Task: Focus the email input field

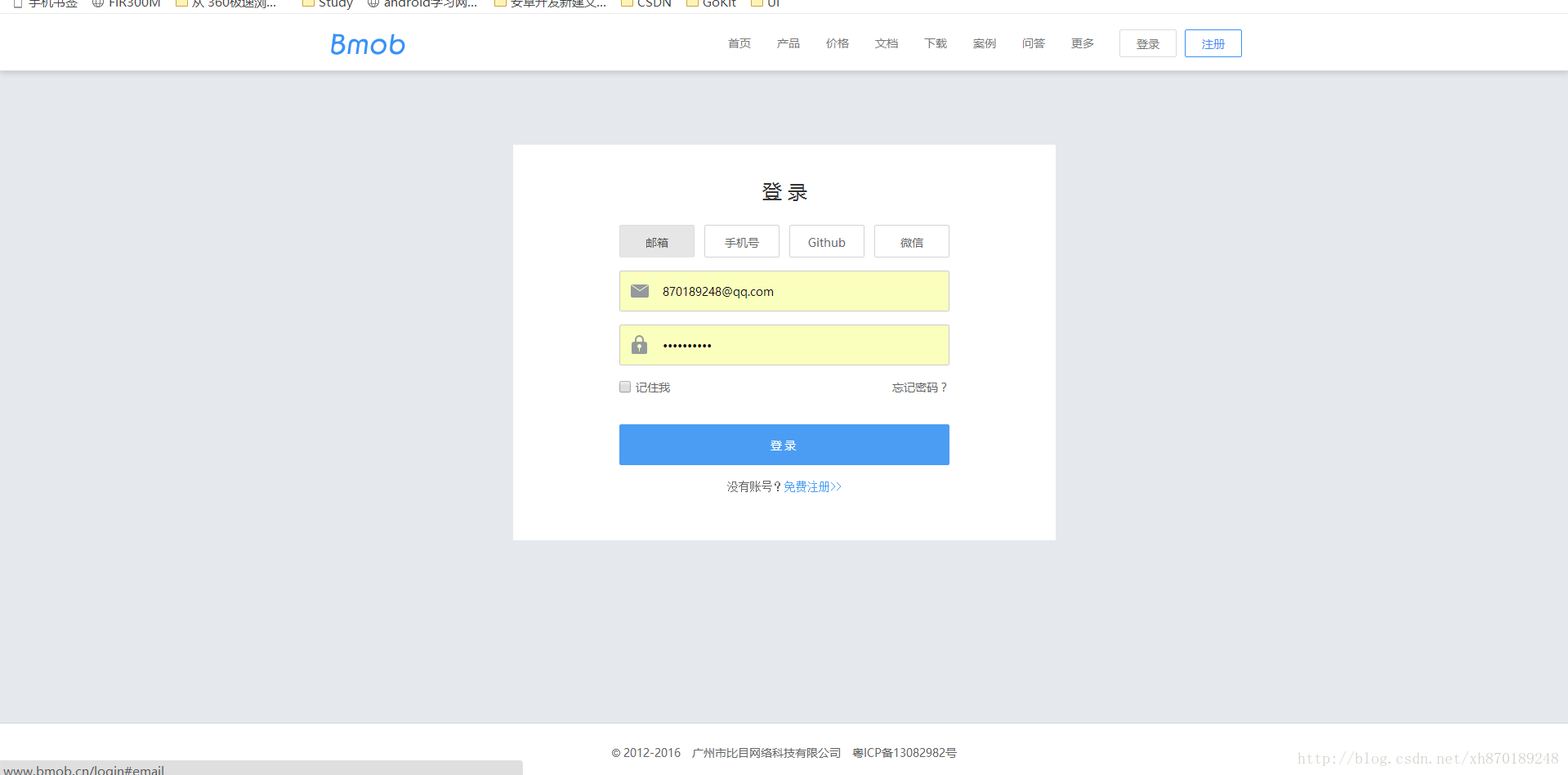Action: pos(784,291)
